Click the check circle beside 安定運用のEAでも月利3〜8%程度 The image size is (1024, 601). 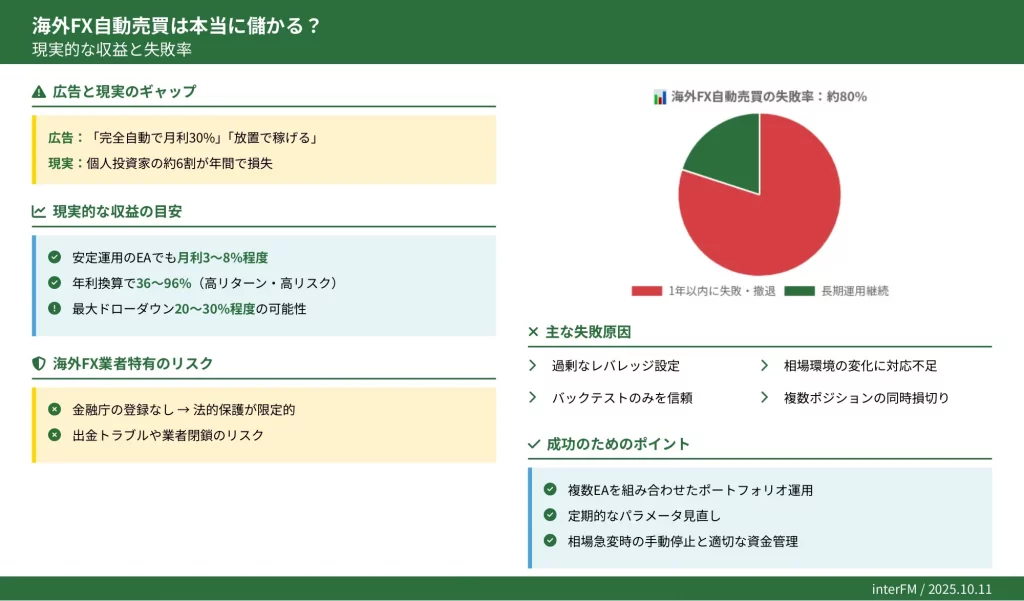coord(54,258)
